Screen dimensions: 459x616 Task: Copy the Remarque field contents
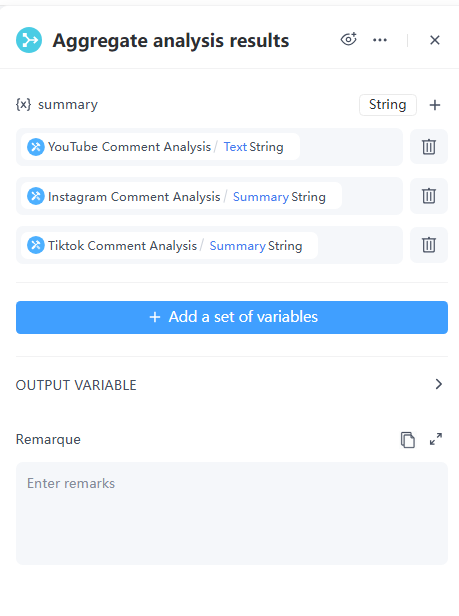pyautogui.click(x=408, y=440)
